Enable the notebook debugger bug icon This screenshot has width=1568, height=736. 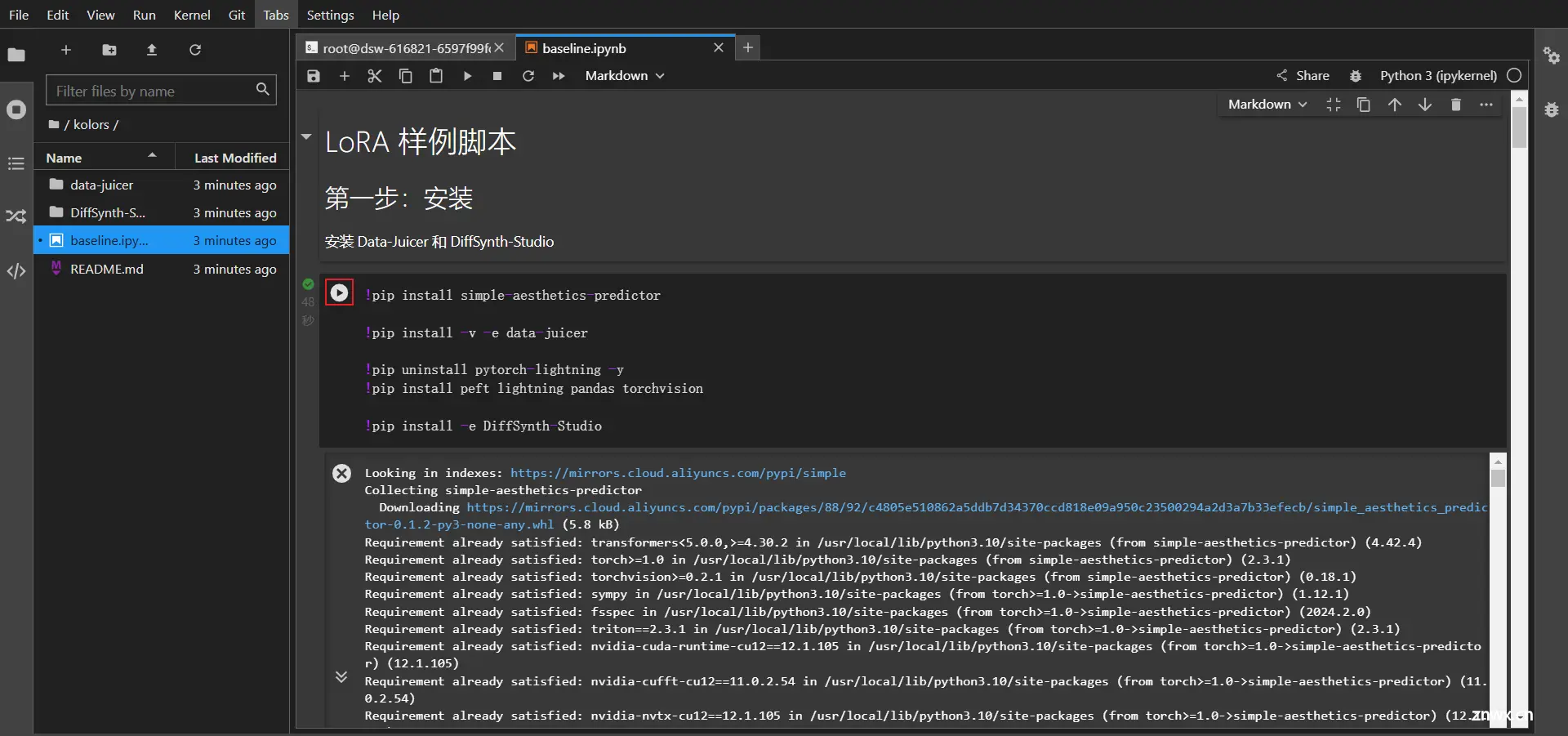[1356, 76]
